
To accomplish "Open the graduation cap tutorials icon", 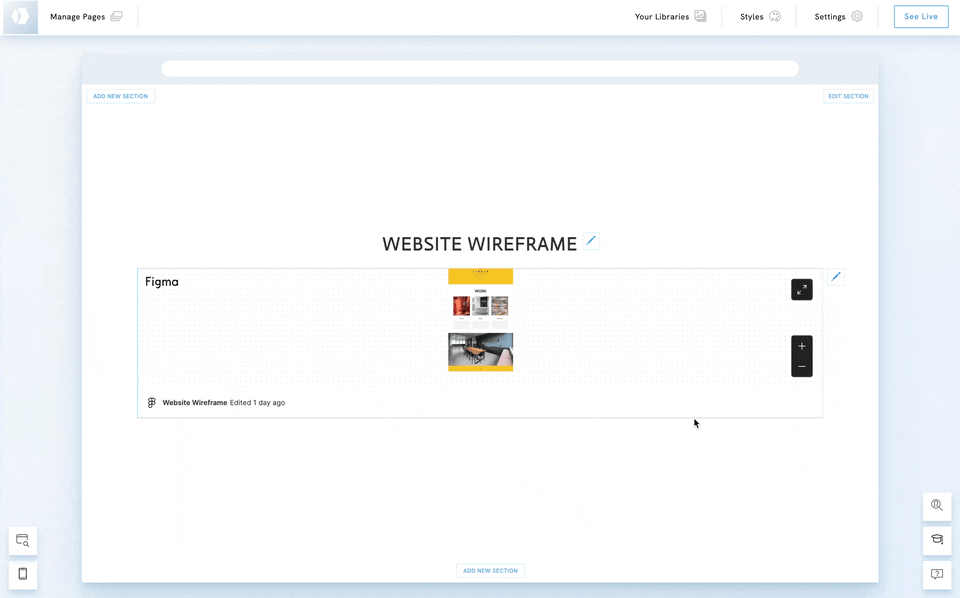I will click(937, 540).
